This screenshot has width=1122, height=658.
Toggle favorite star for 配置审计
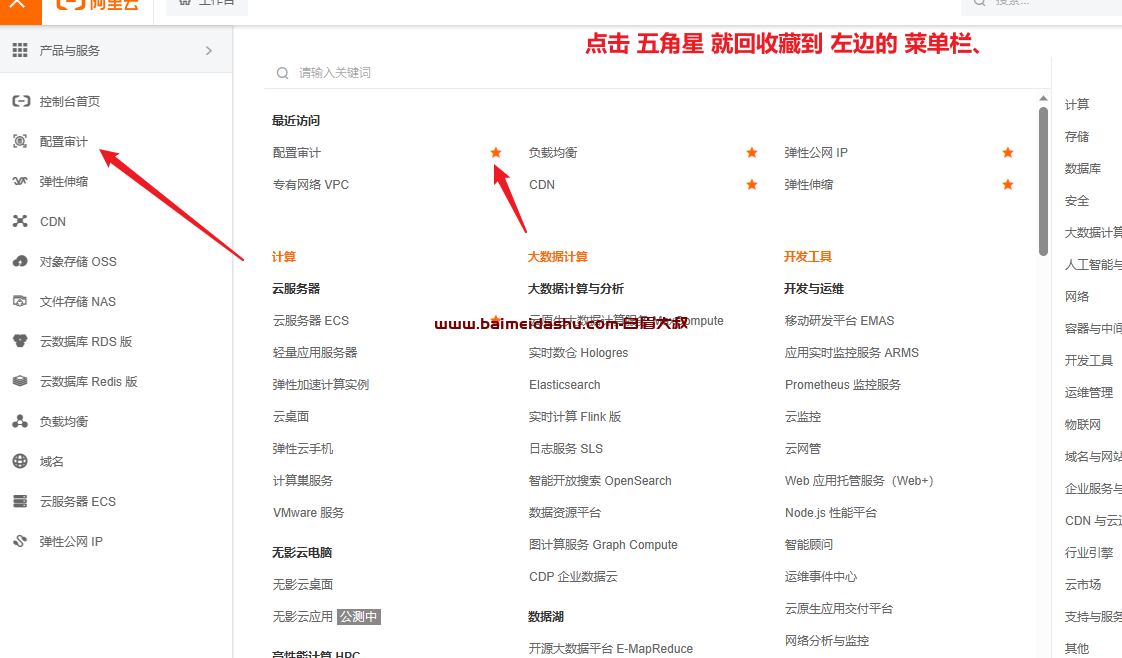click(x=496, y=152)
